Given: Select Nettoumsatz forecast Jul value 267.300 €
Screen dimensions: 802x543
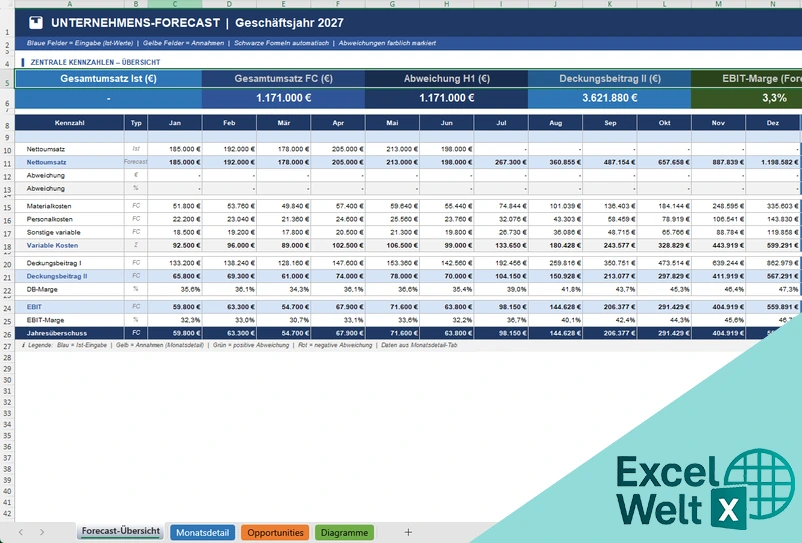Looking at the screenshot, I should point(501,162).
